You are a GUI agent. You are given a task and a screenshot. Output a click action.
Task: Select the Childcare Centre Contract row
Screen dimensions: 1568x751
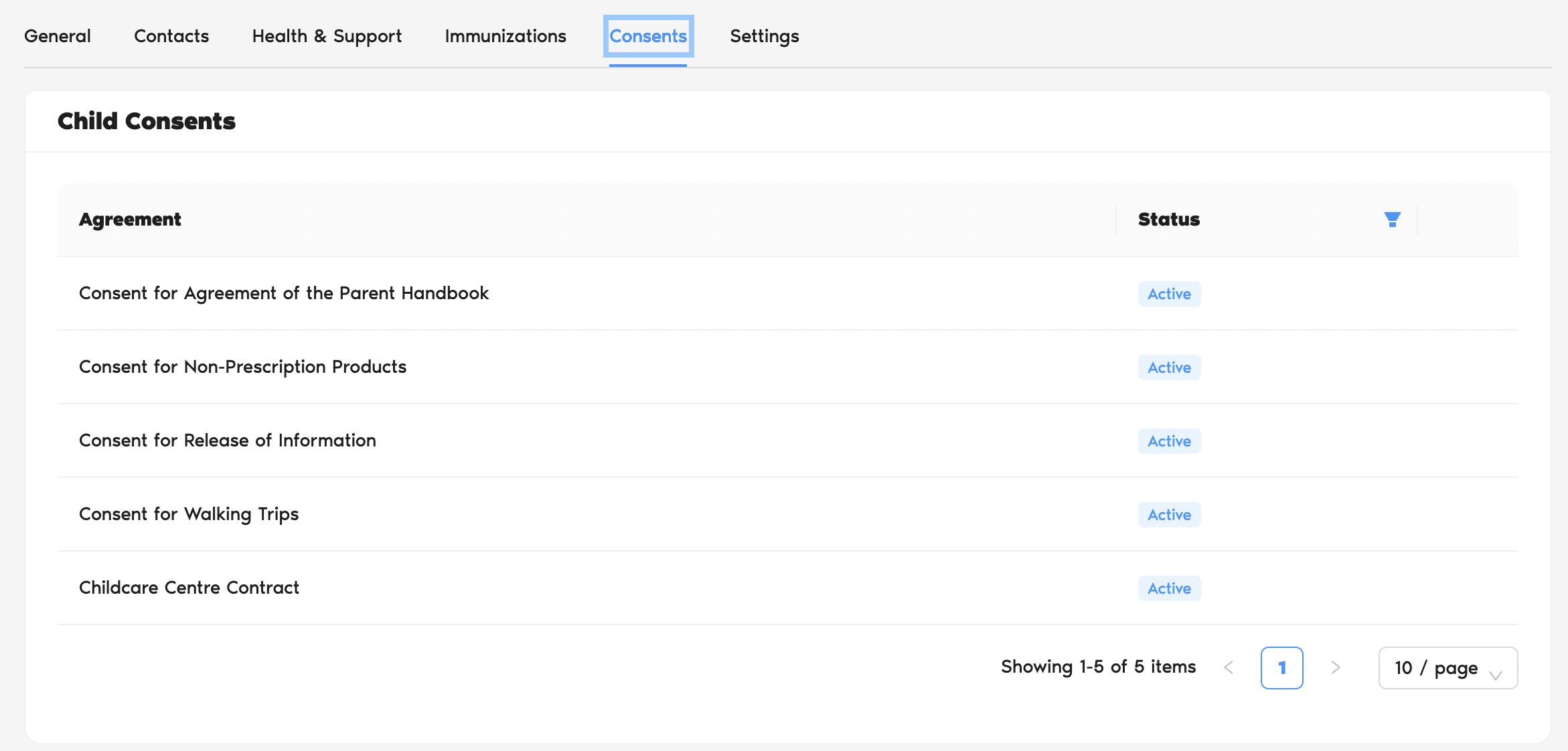[x=189, y=588]
